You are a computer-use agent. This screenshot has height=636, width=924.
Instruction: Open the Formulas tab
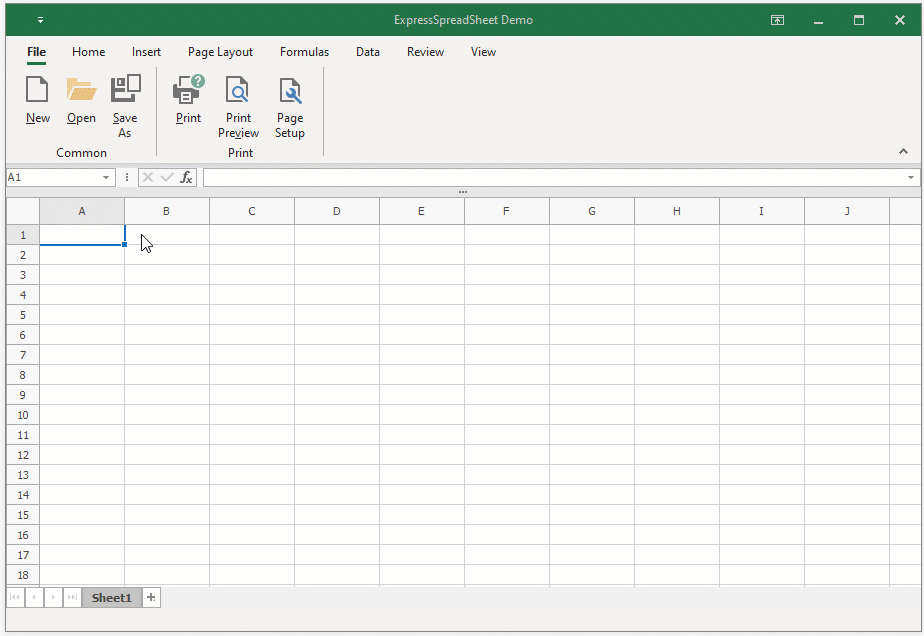click(x=304, y=52)
